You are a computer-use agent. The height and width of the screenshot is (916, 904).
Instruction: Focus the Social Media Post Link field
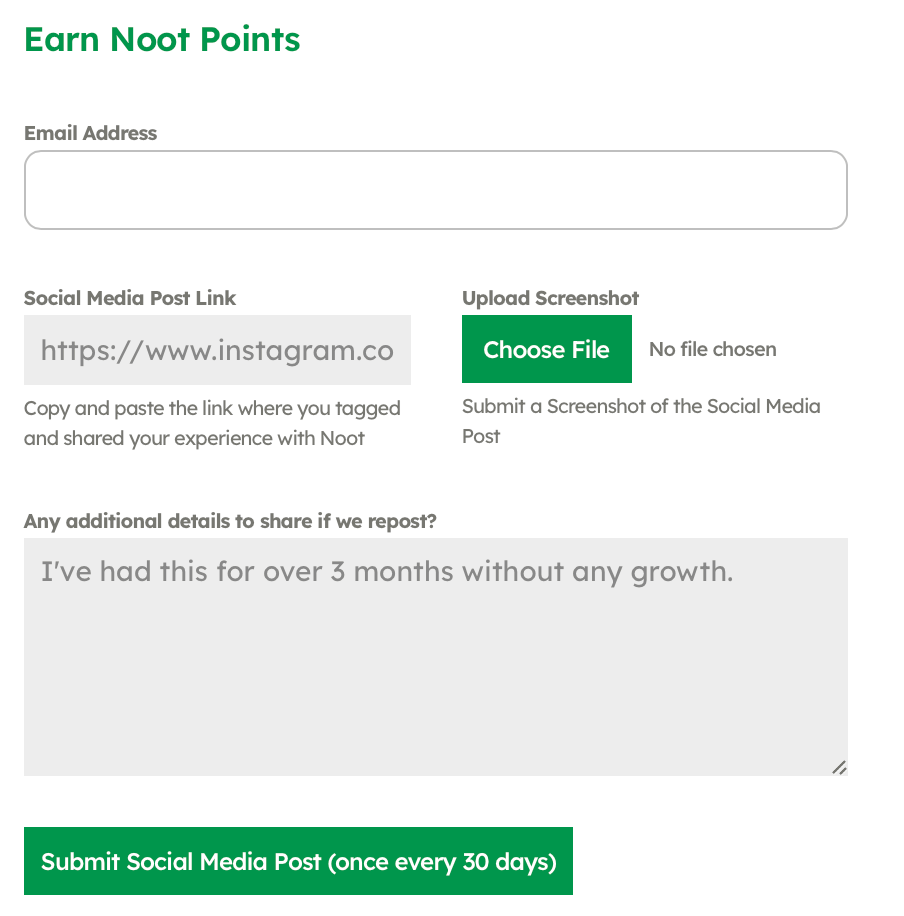click(x=217, y=350)
